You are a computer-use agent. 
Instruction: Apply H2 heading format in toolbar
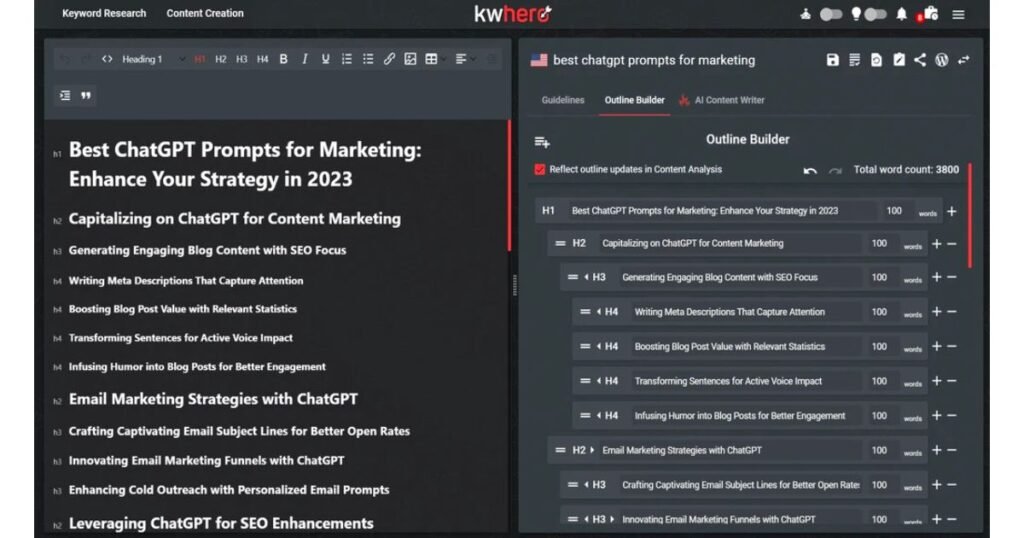coord(221,59)
